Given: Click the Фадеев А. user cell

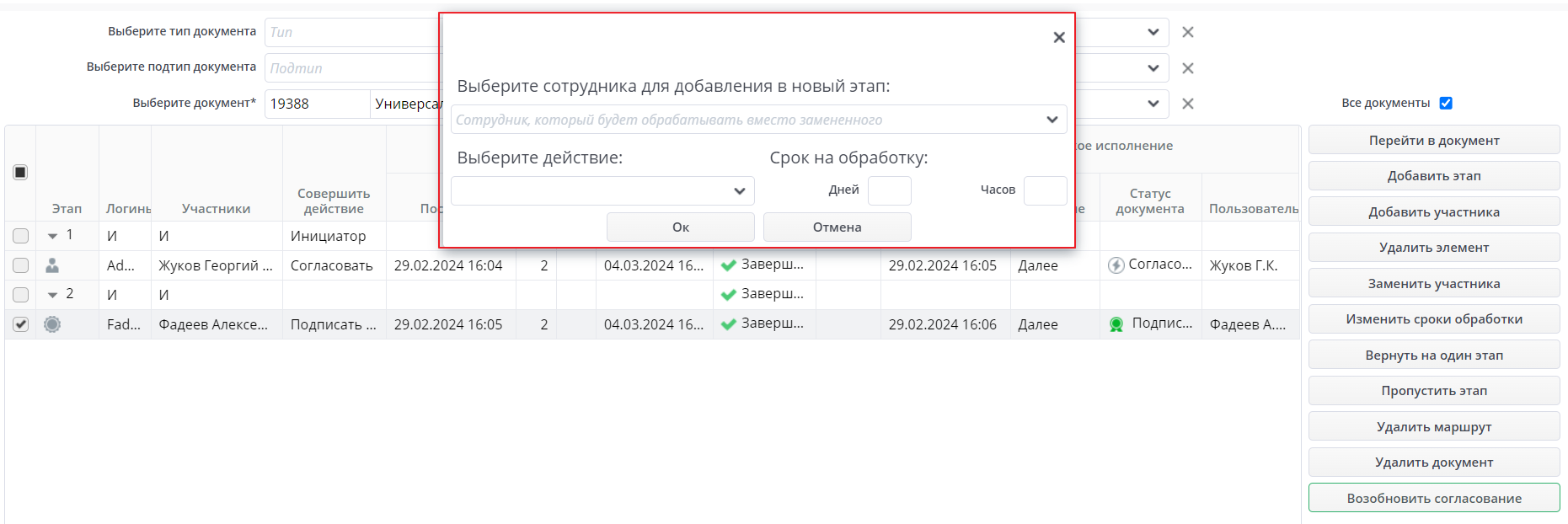Looking at the screenshot, I should pyautogui.click(x=1250, y=324).
